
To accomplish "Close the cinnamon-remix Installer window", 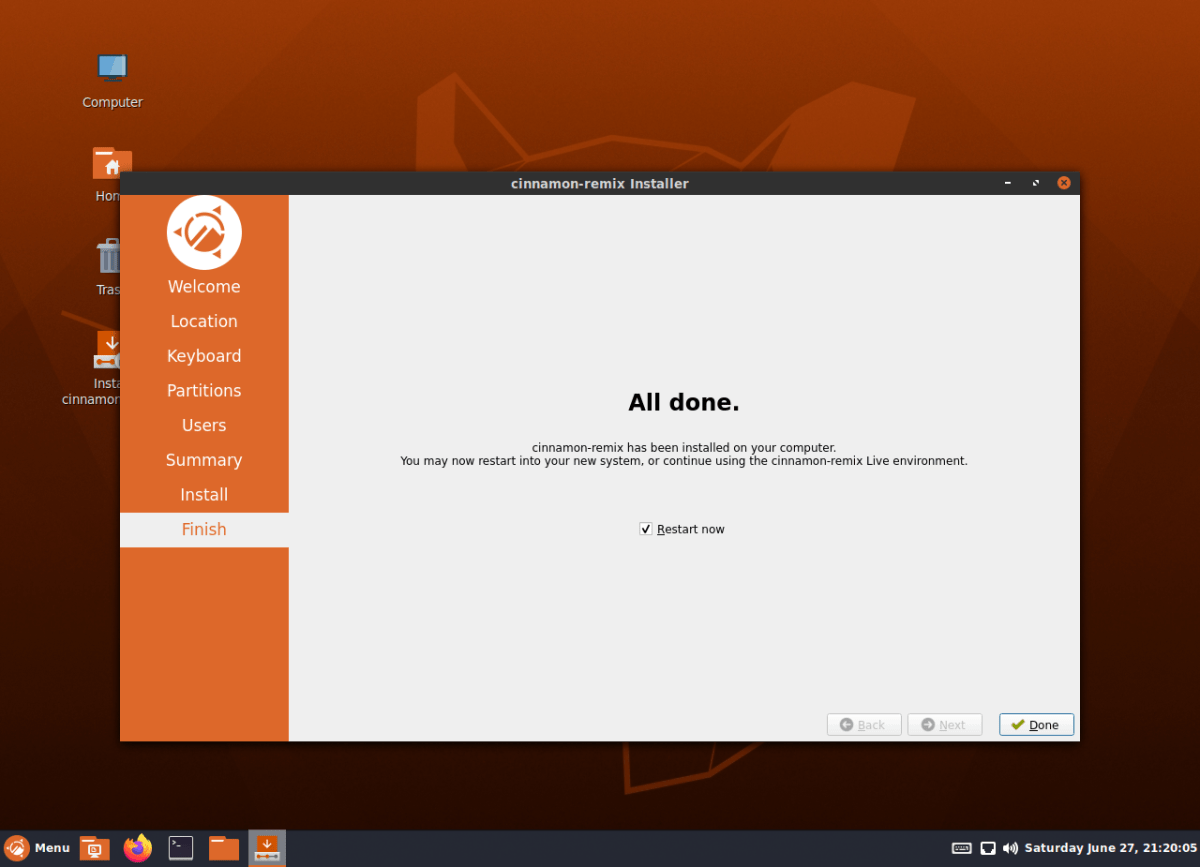I will click(x=1064, y=183).
